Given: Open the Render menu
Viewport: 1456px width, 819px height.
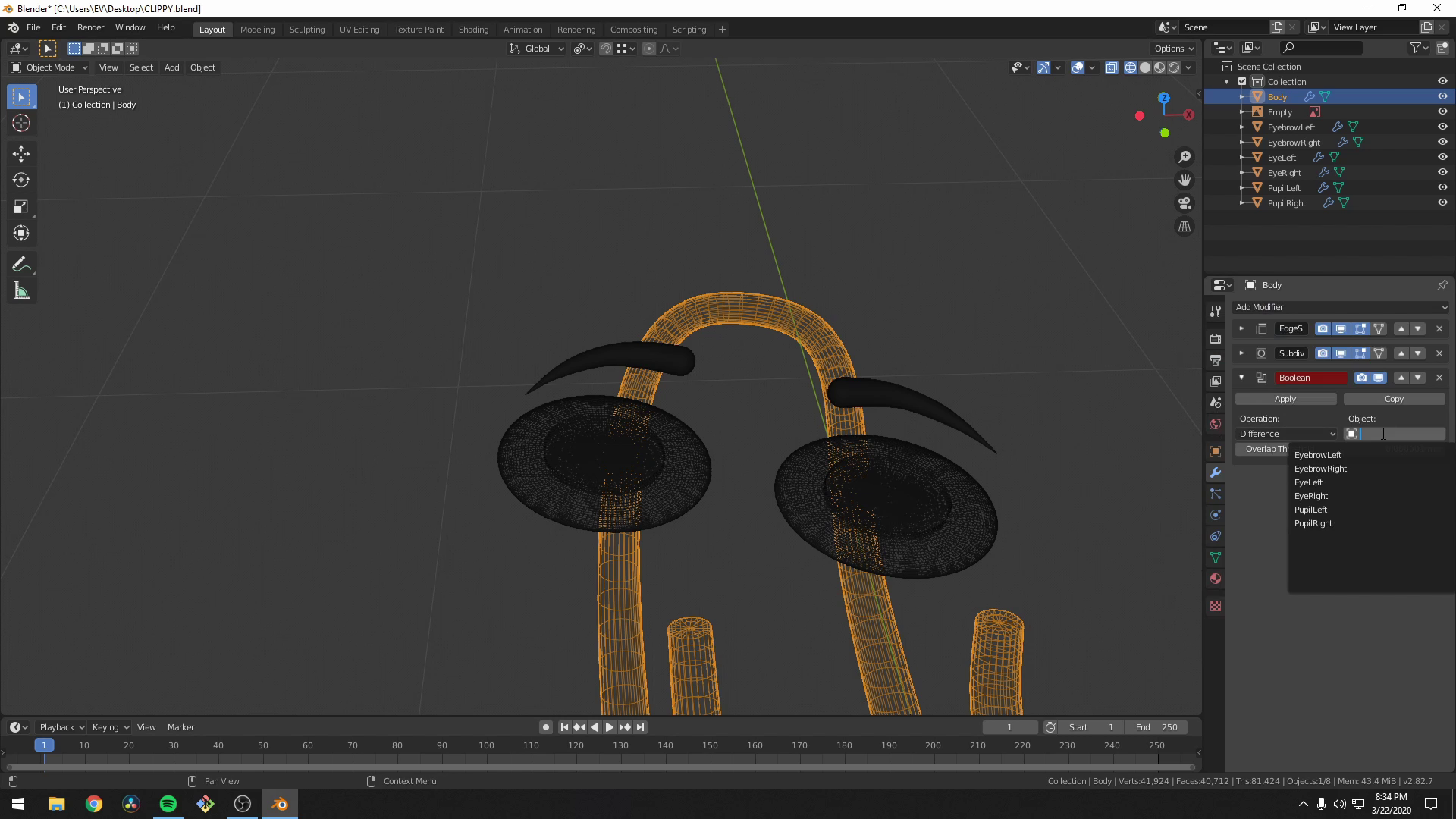Looking at the screenshot, I should [x=90, y=27].
